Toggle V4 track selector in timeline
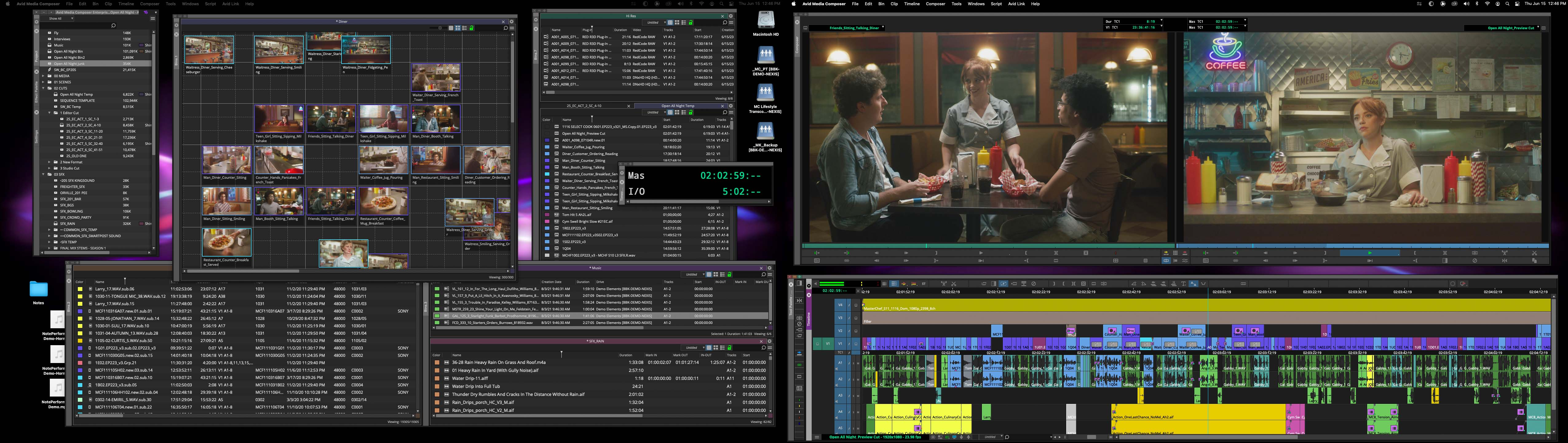 pos(841,305)
